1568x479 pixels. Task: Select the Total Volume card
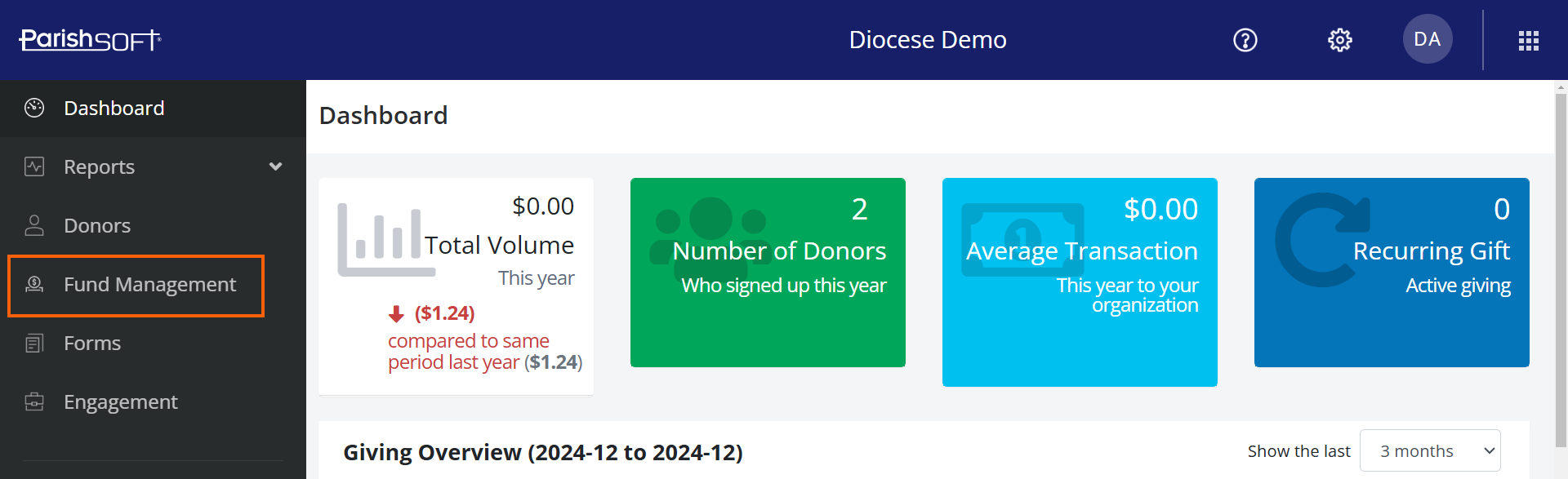click(x=456, y=286)
